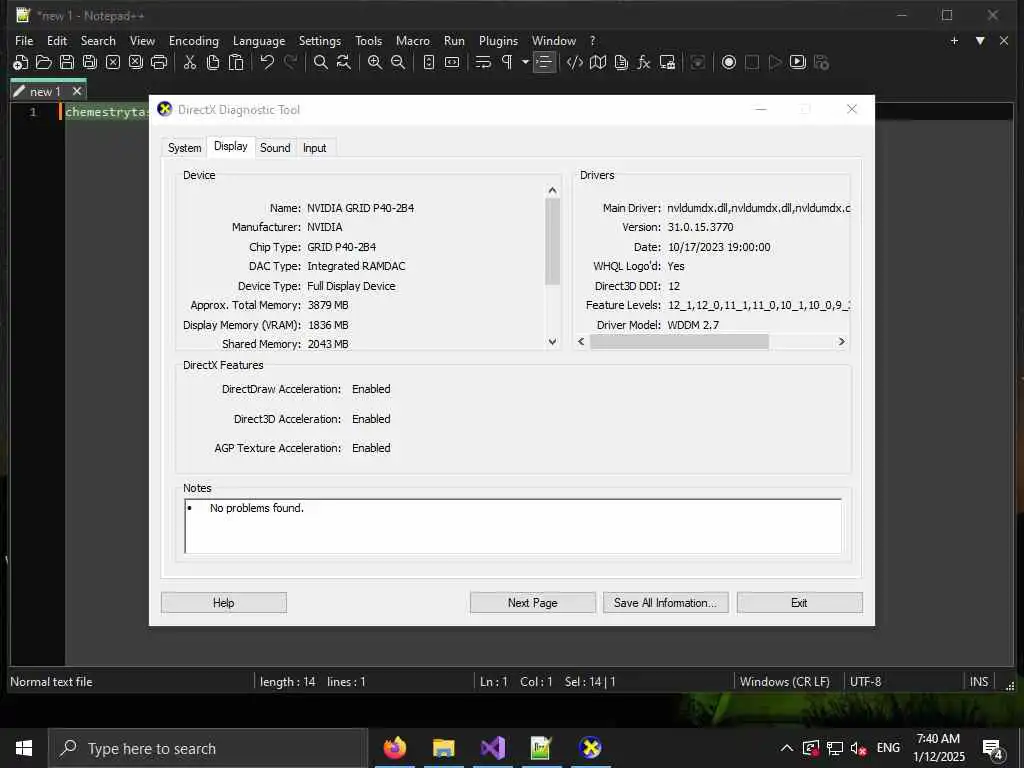Toggle word wrap in the toolbar

(483, 63)
